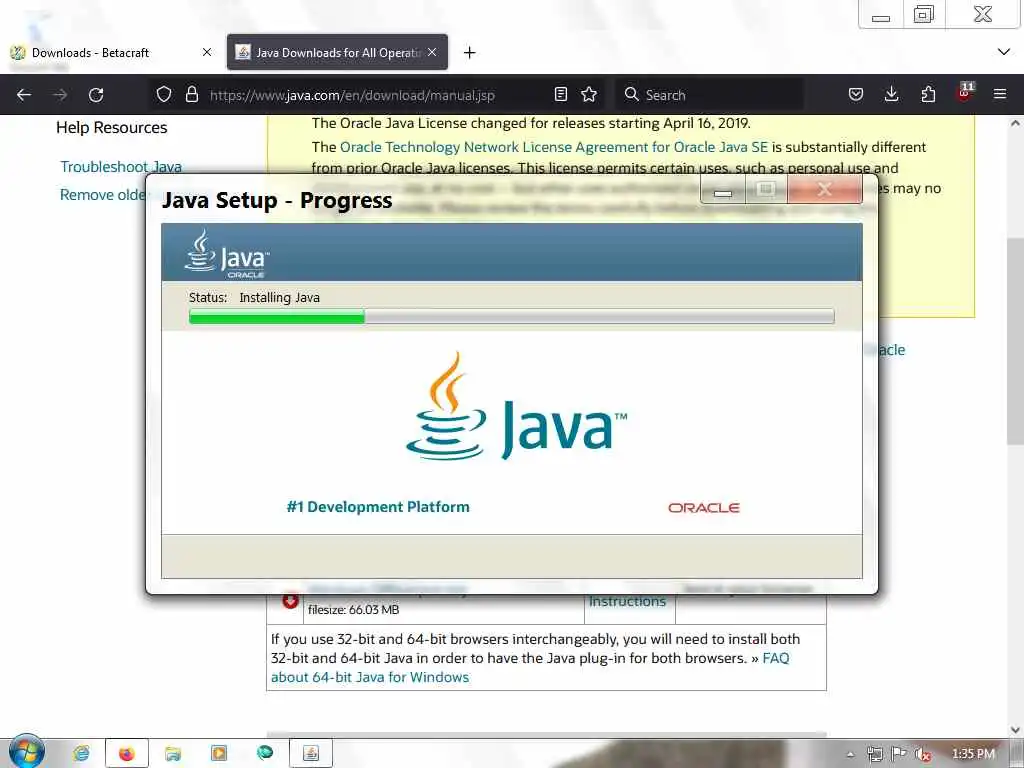Open Windows Explorer folder in taskbar
The height and width of the screenshot is (768, 1024).
point(172,754)
